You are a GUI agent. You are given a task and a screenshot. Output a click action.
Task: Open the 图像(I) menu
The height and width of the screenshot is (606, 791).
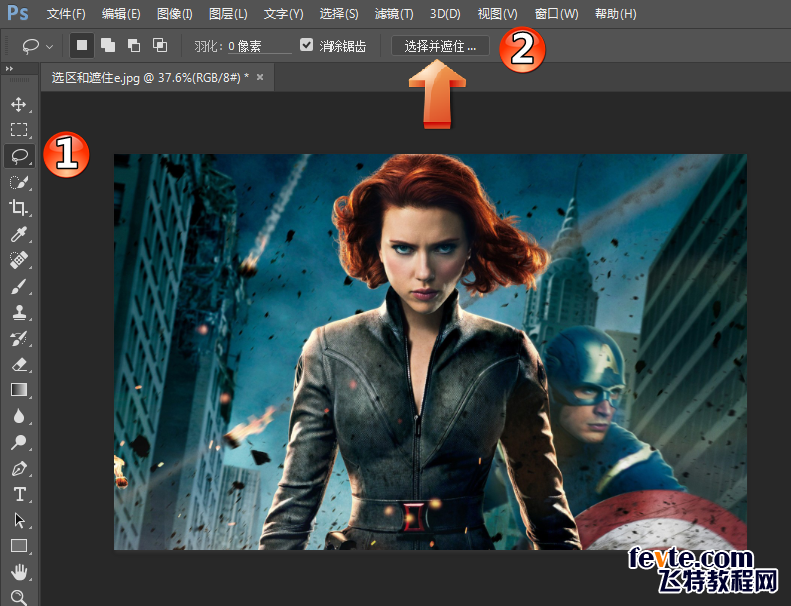pyautogui.click(x=175, y=14)
